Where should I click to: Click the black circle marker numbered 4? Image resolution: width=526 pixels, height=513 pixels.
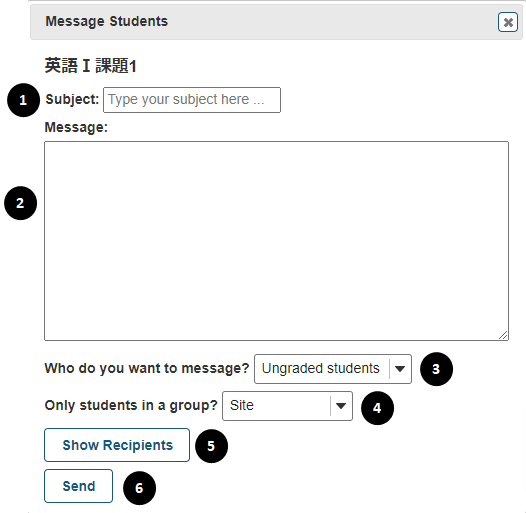coord(377,408)
